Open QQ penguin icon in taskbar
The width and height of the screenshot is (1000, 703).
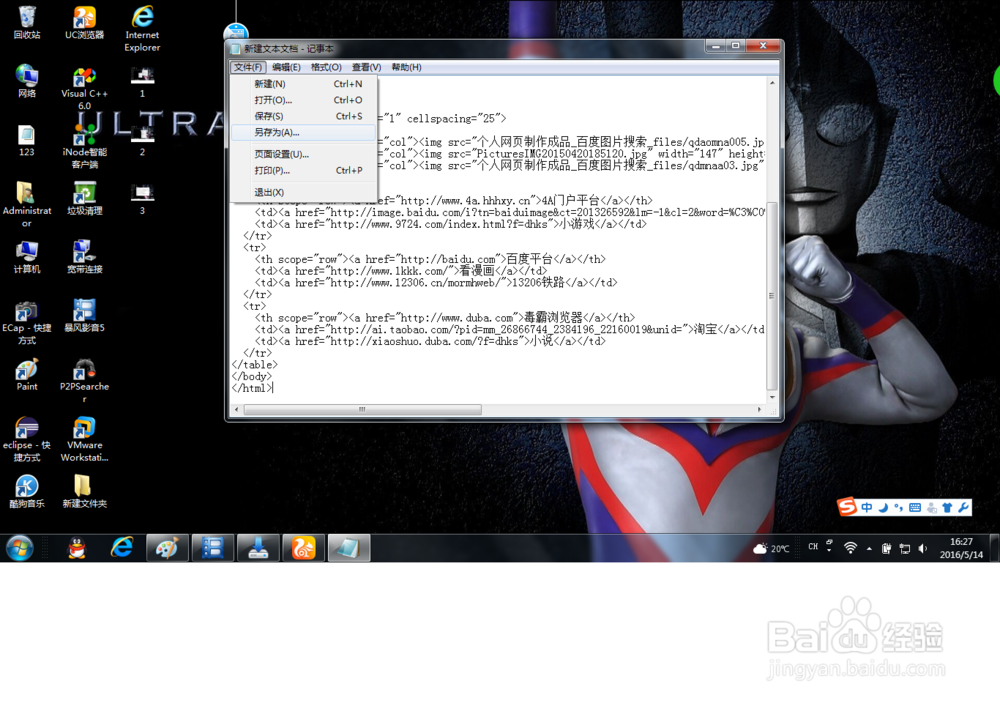tap(77, 548)
